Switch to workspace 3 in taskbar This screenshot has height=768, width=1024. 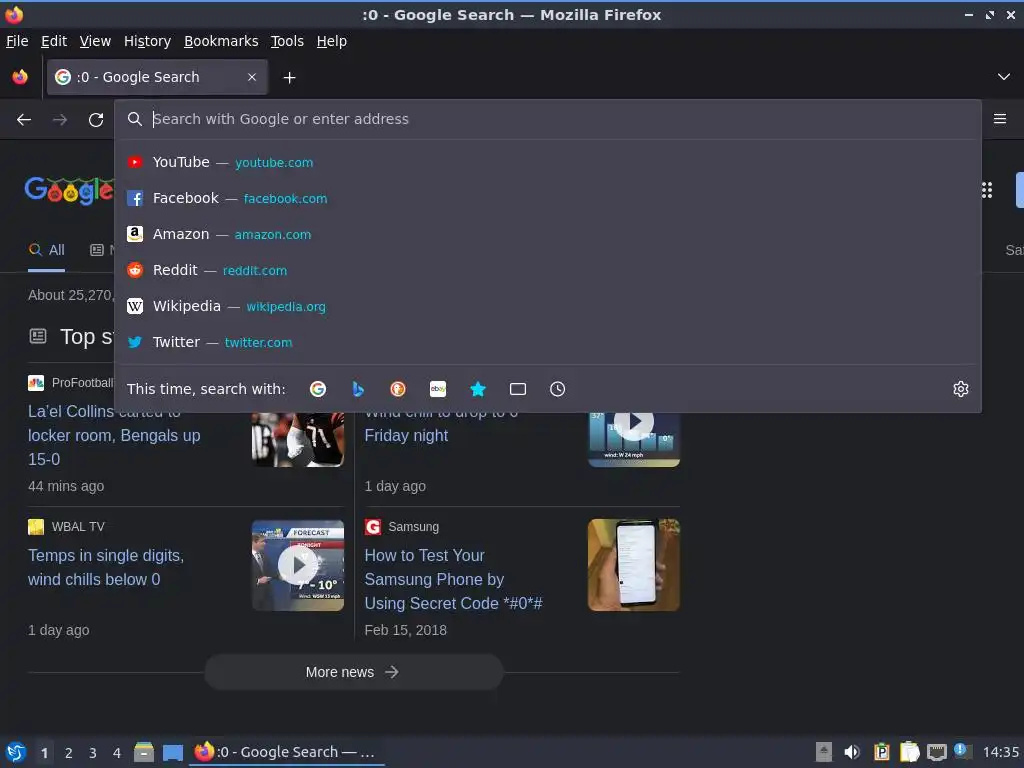tap(93, 753)
